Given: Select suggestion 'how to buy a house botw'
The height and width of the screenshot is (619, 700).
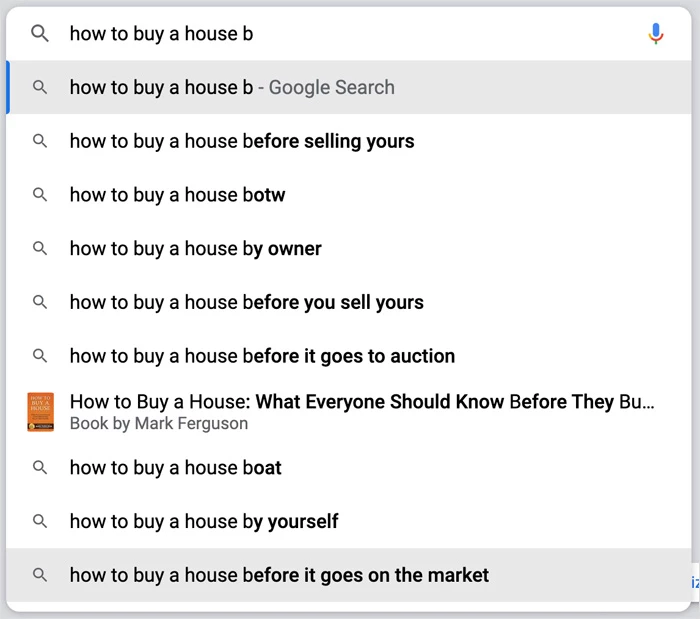Looking at the screenshot, I should (177, 195).
